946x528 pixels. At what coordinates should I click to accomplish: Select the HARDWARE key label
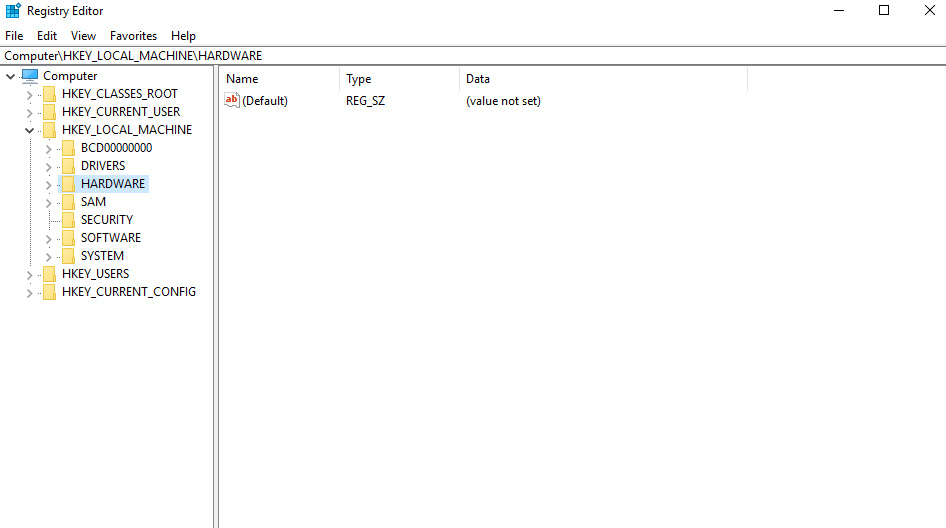[113, 184]
